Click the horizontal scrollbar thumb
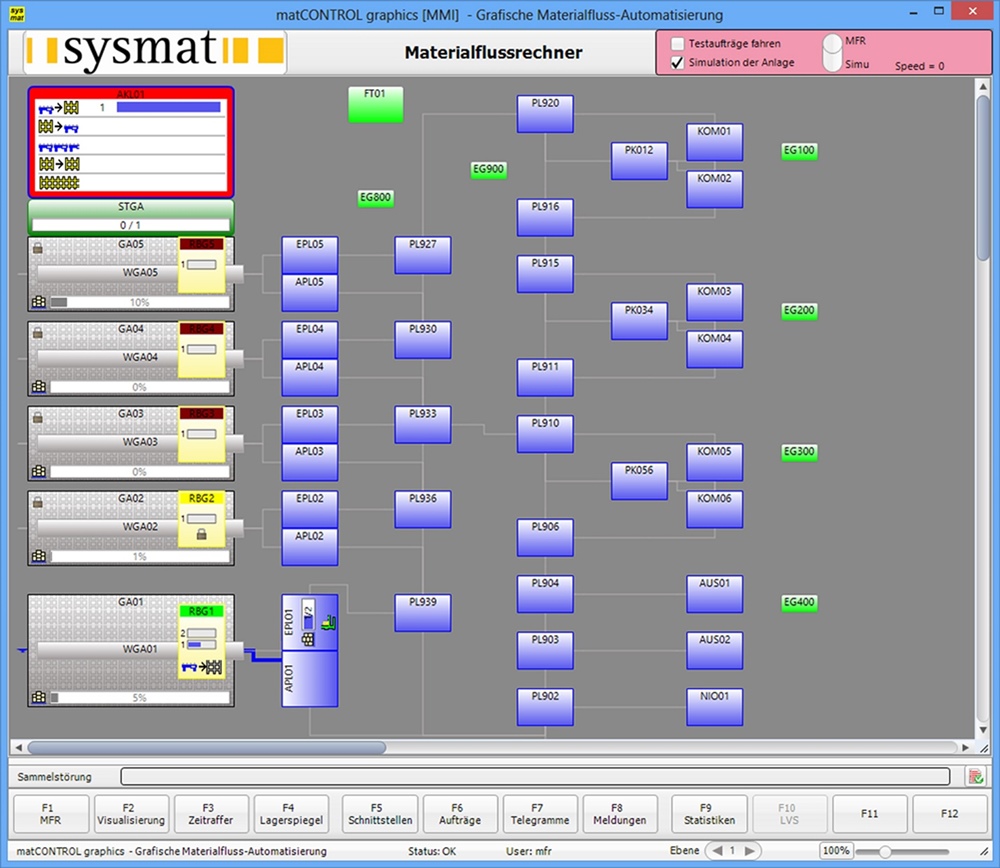The image size is (1000, 868). pos(207,747)
